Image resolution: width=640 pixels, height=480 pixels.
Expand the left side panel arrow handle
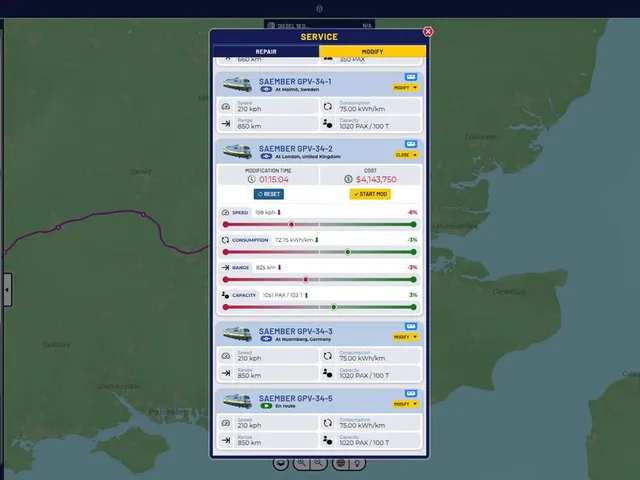coord(7,290)
